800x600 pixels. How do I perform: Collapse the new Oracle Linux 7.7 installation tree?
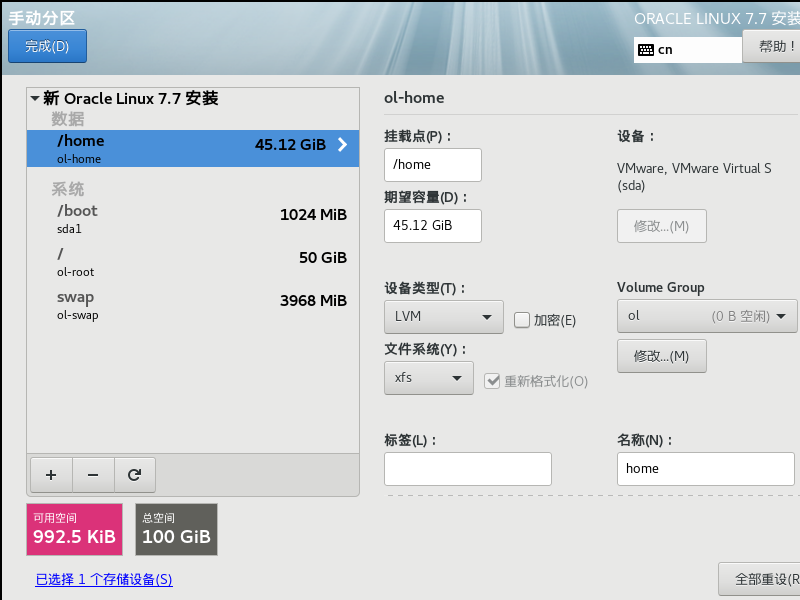tap(35, 99)
